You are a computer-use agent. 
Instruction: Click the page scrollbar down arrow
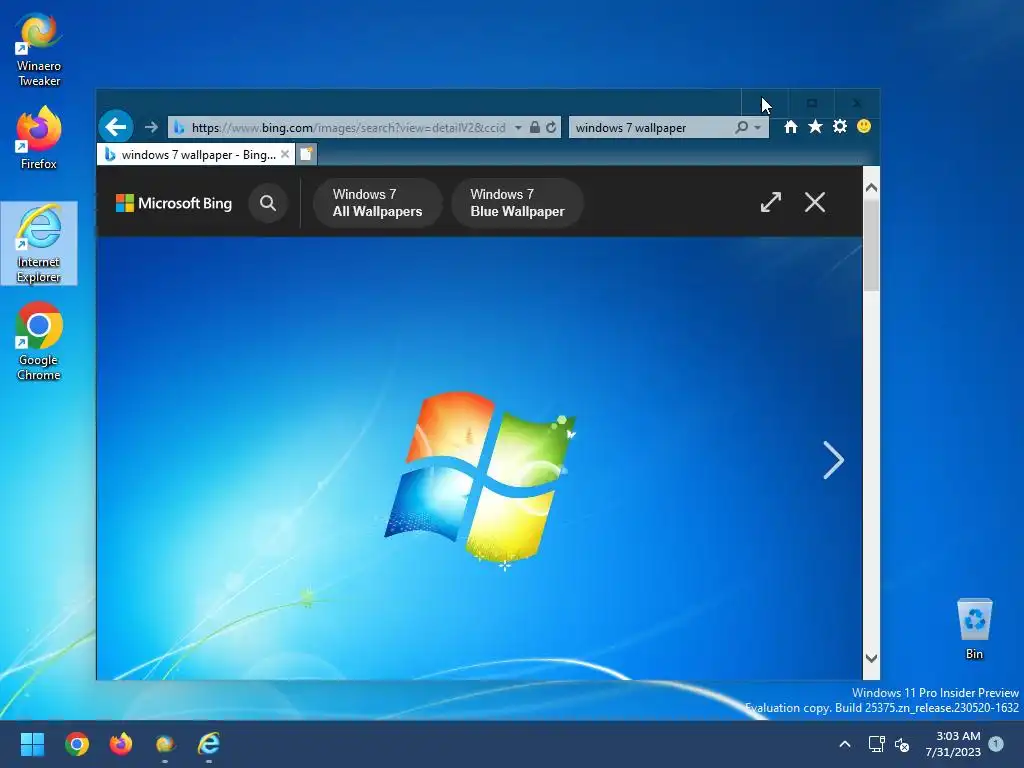pos(871,658)
